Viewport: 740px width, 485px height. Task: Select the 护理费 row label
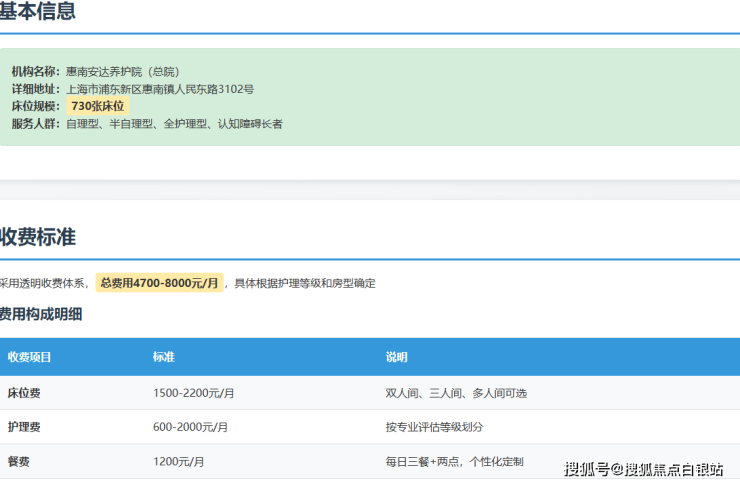click(24, 427)
